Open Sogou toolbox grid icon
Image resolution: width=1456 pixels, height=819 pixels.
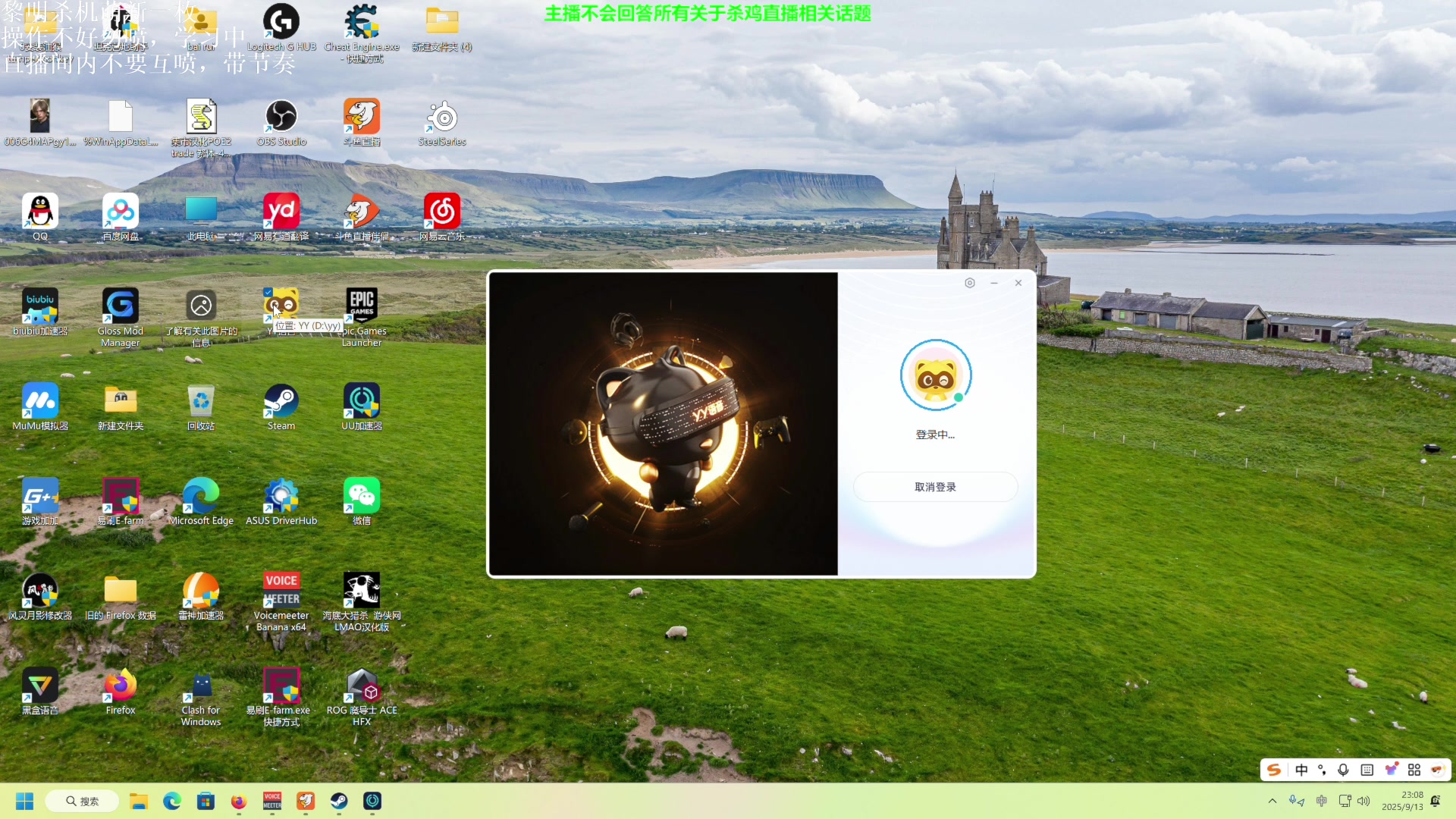click(x=1414, y=770)
